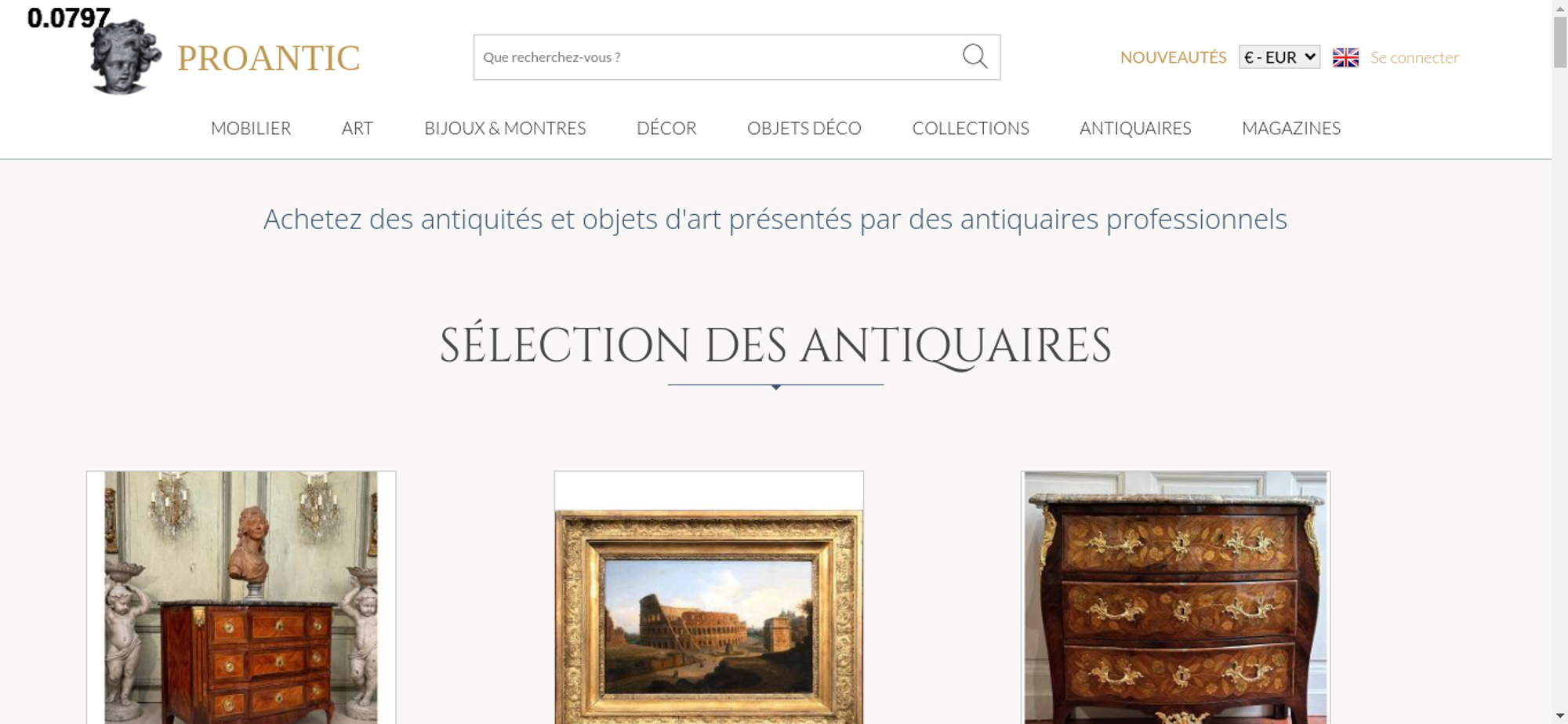Image resolution: width=1568 pixels, height=724 pixels.
Task: Open the MAGAZINES menu
Action: (x=1291, y=128)
